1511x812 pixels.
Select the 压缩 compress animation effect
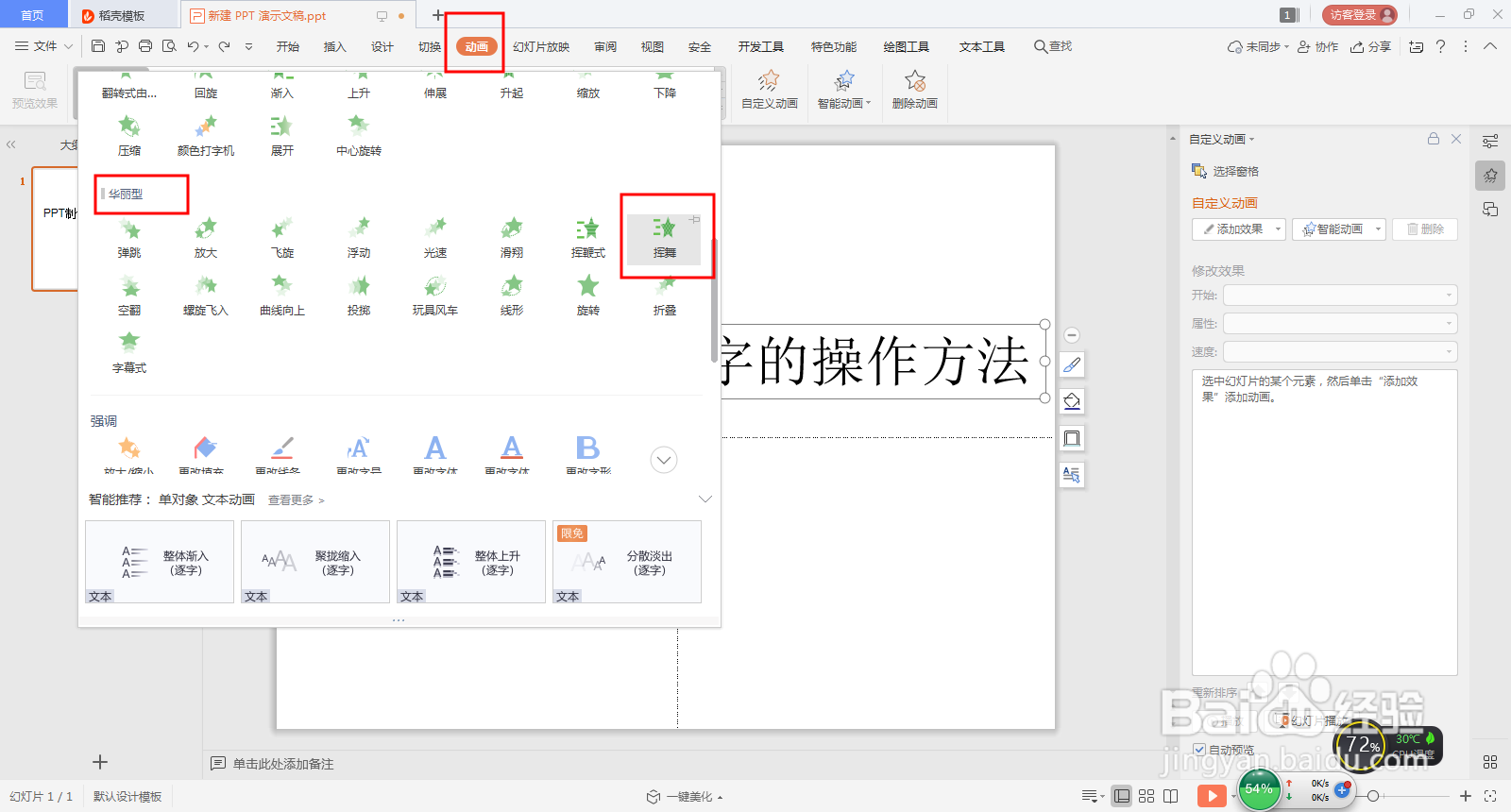[129, 136]
